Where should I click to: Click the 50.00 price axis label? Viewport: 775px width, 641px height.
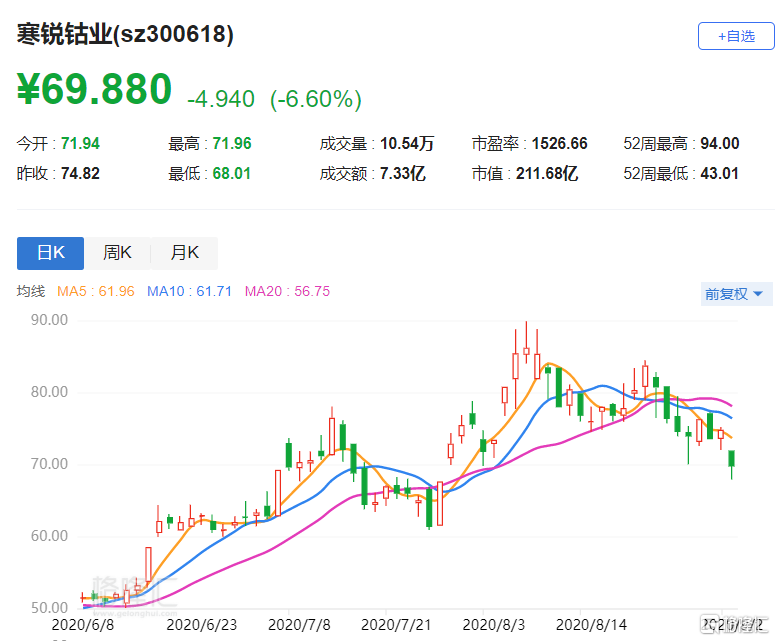(49, 608)
